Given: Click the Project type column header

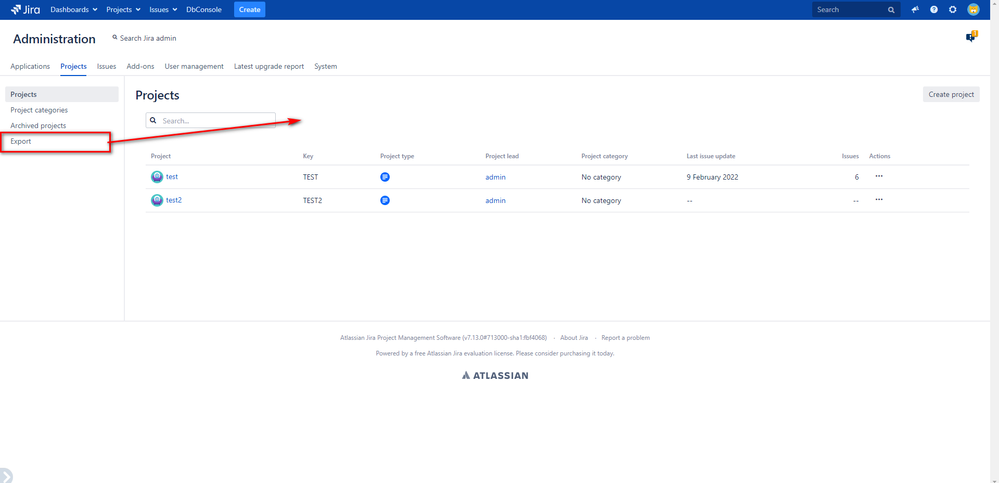Looking at the screenshot, I should [397, 156].
